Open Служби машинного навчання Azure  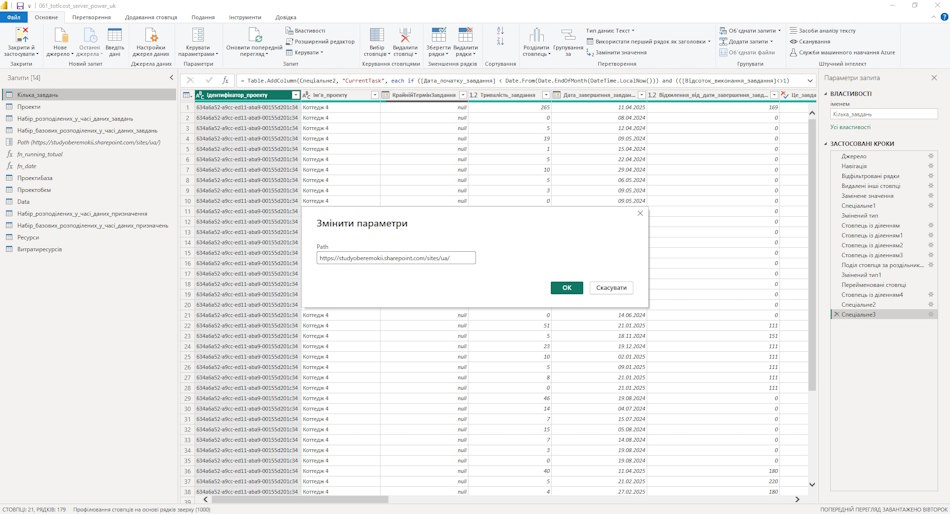[x=842, y=52]
